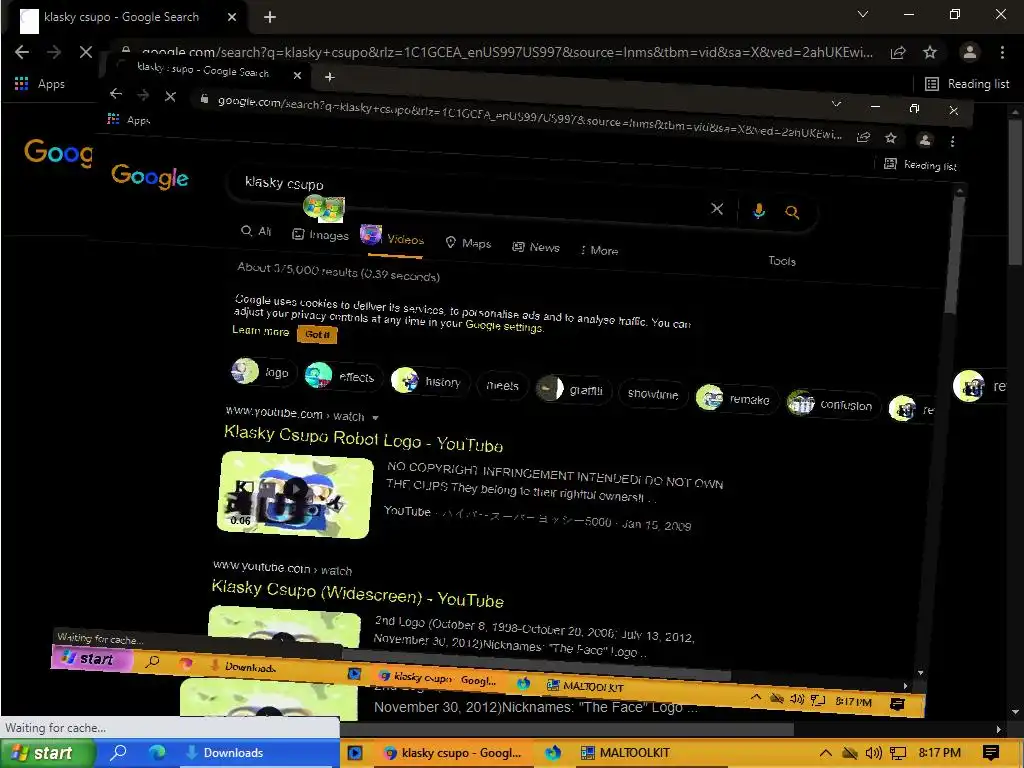Select the 'effects' suggestion chip

pos(344,376)
